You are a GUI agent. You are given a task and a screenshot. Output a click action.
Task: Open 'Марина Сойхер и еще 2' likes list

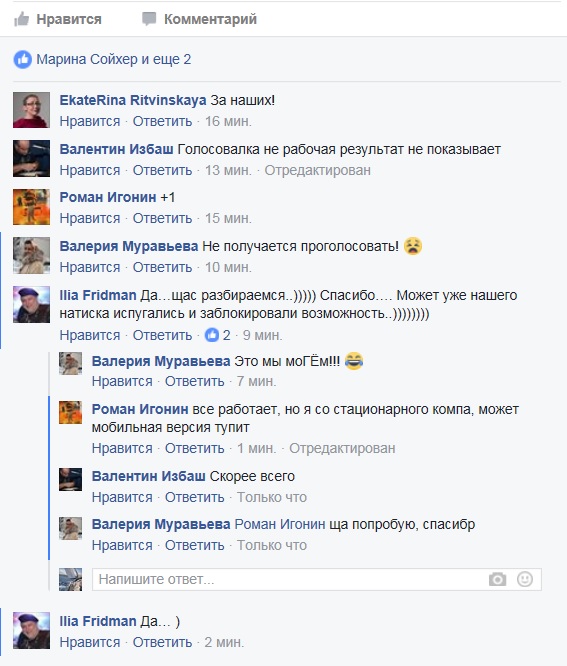(x=113, y=59)
